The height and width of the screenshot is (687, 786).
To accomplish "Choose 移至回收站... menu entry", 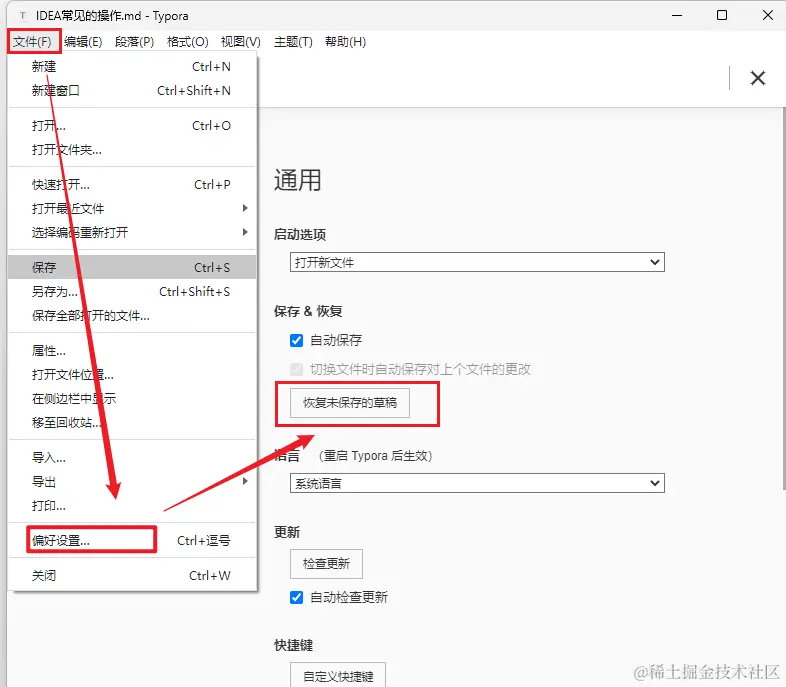I will click(x=132, y=423).
